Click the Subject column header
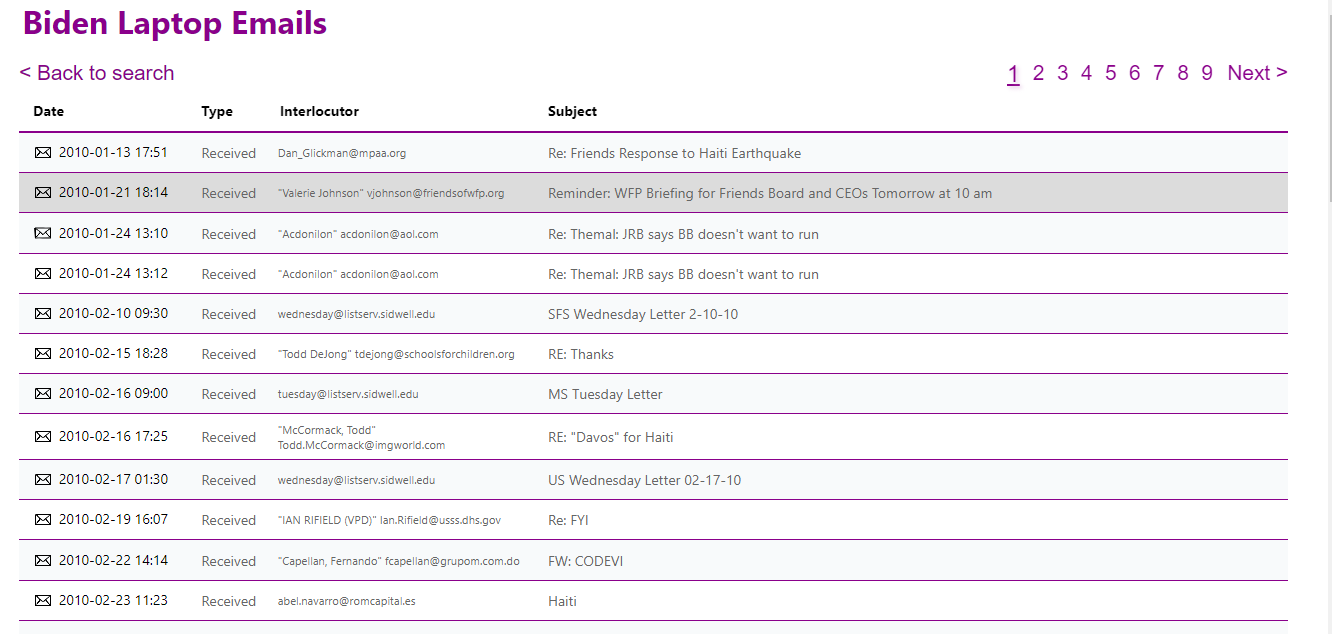Viewport: 1332px width, 634px height. tap(572, 111)
